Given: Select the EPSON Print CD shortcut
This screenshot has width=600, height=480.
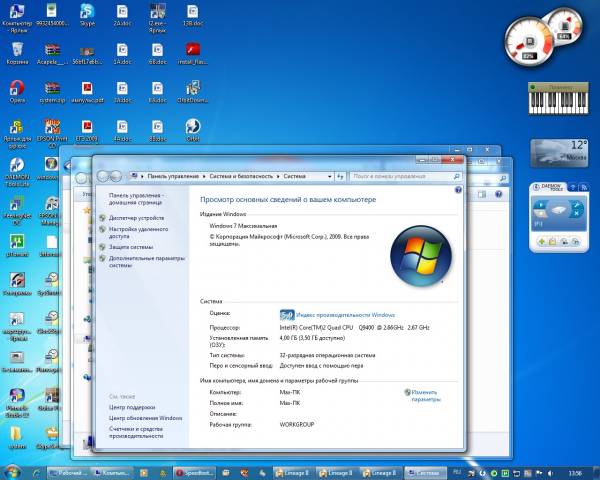Looking at the screenshot, I should click(52, 133).
